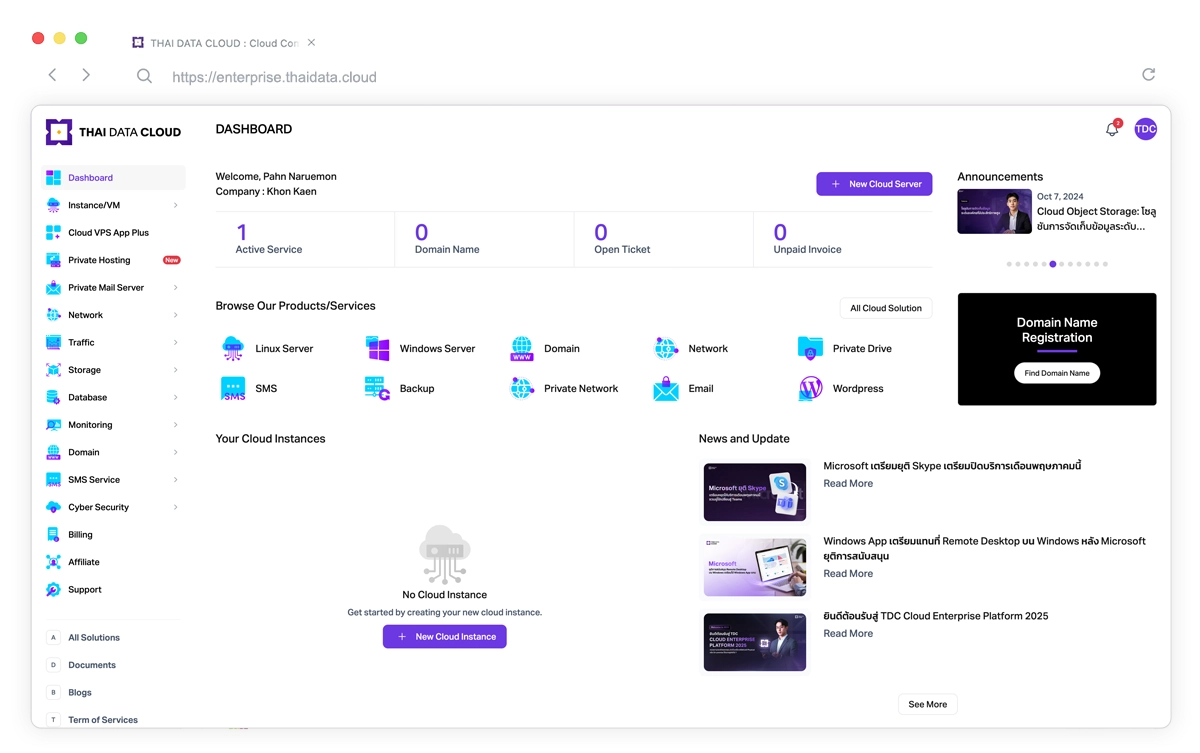Open the Backup service icon
Viewport: 1200px width, 753px height.
377,389
